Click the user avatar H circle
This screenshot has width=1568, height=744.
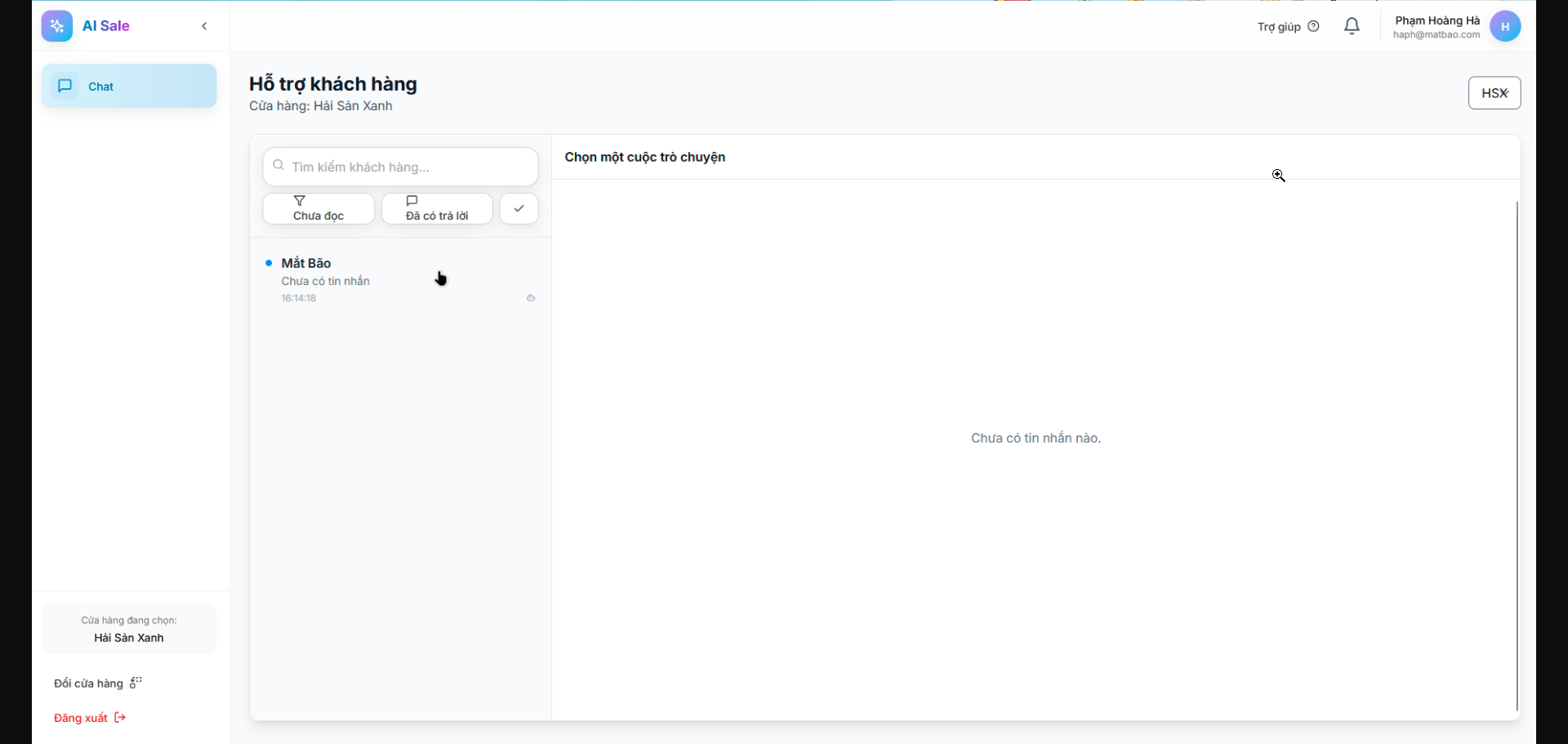[x=1504, y=26]
